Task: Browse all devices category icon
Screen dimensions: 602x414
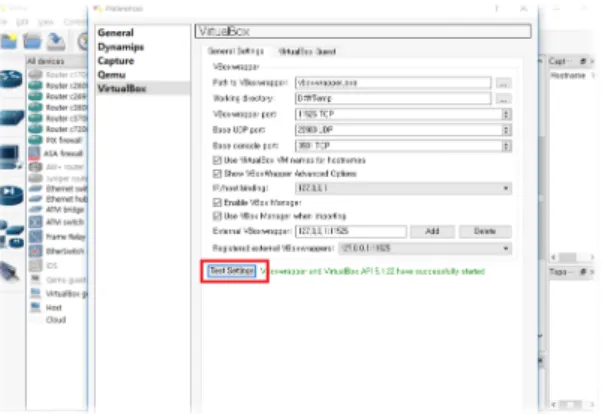Action: click(x=12, y=233)
